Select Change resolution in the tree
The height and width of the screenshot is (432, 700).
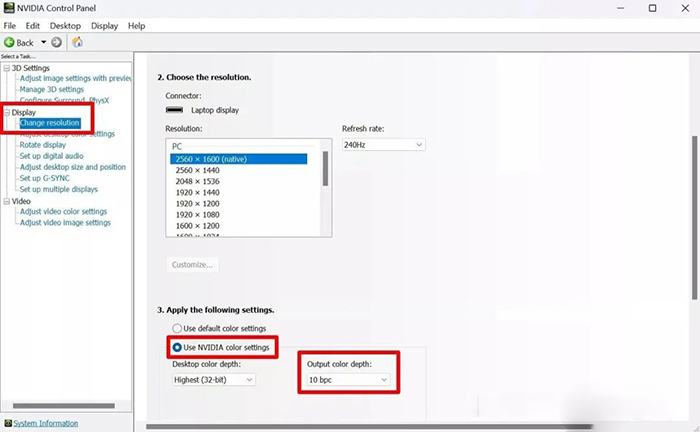(50, 123)
